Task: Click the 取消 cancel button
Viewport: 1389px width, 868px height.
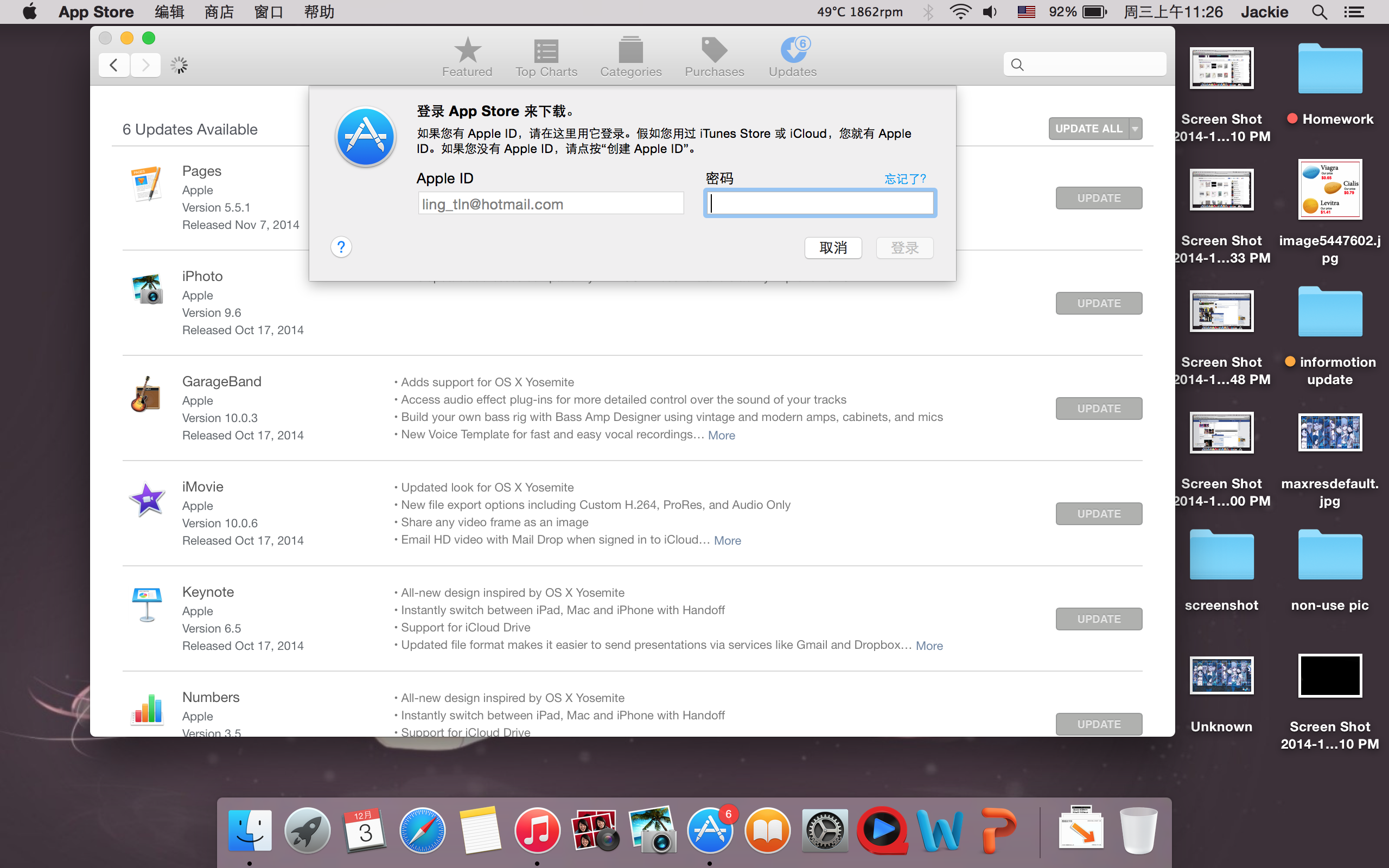Action: click(x=833, y=248)
